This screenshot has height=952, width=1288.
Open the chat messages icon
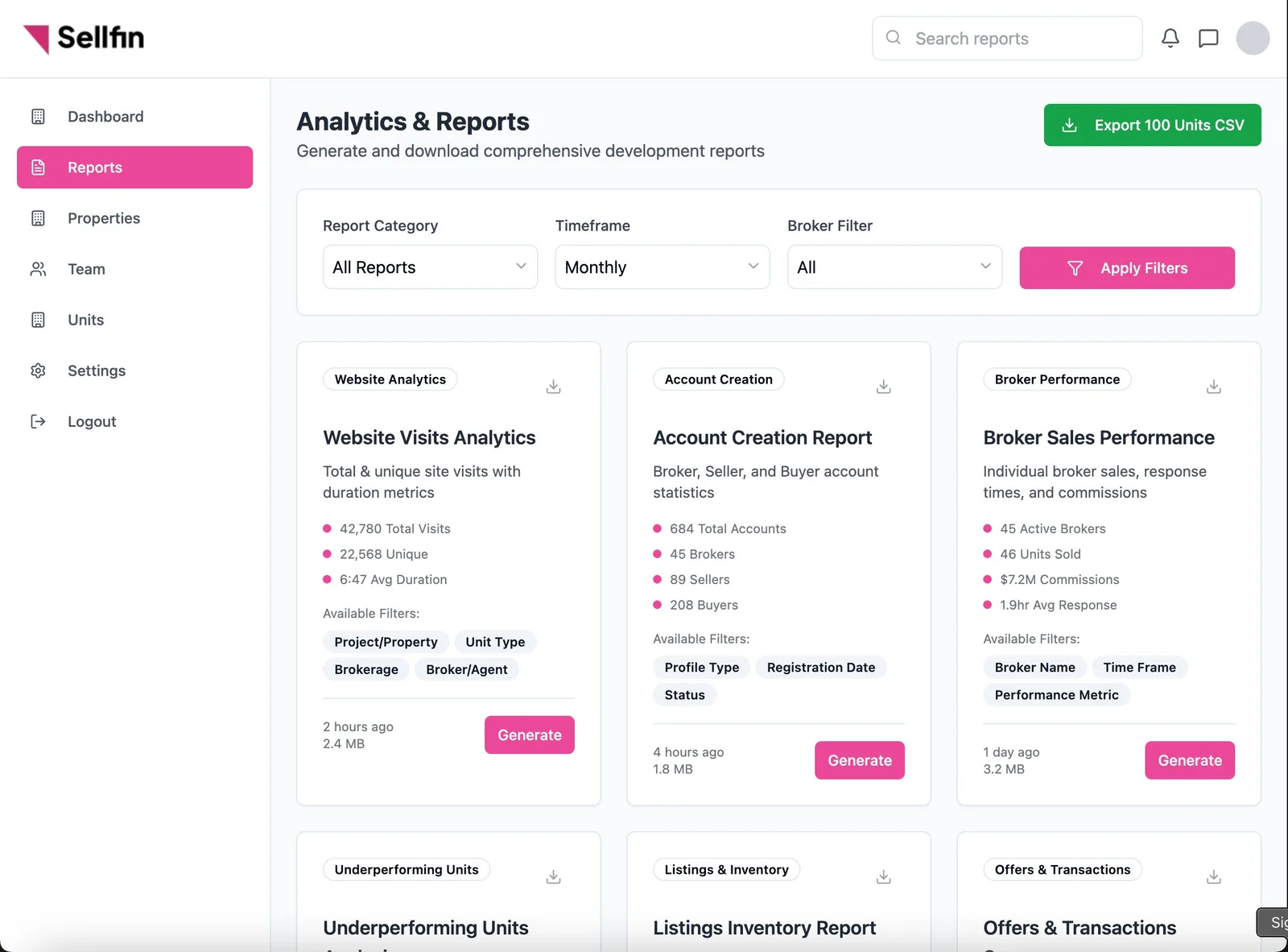[1208, 38]
